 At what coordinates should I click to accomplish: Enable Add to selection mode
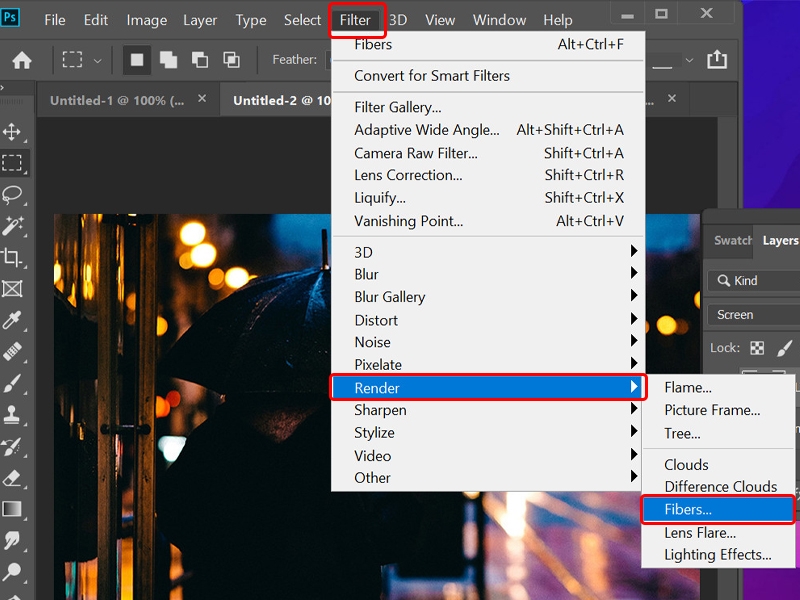click(166, 60)
